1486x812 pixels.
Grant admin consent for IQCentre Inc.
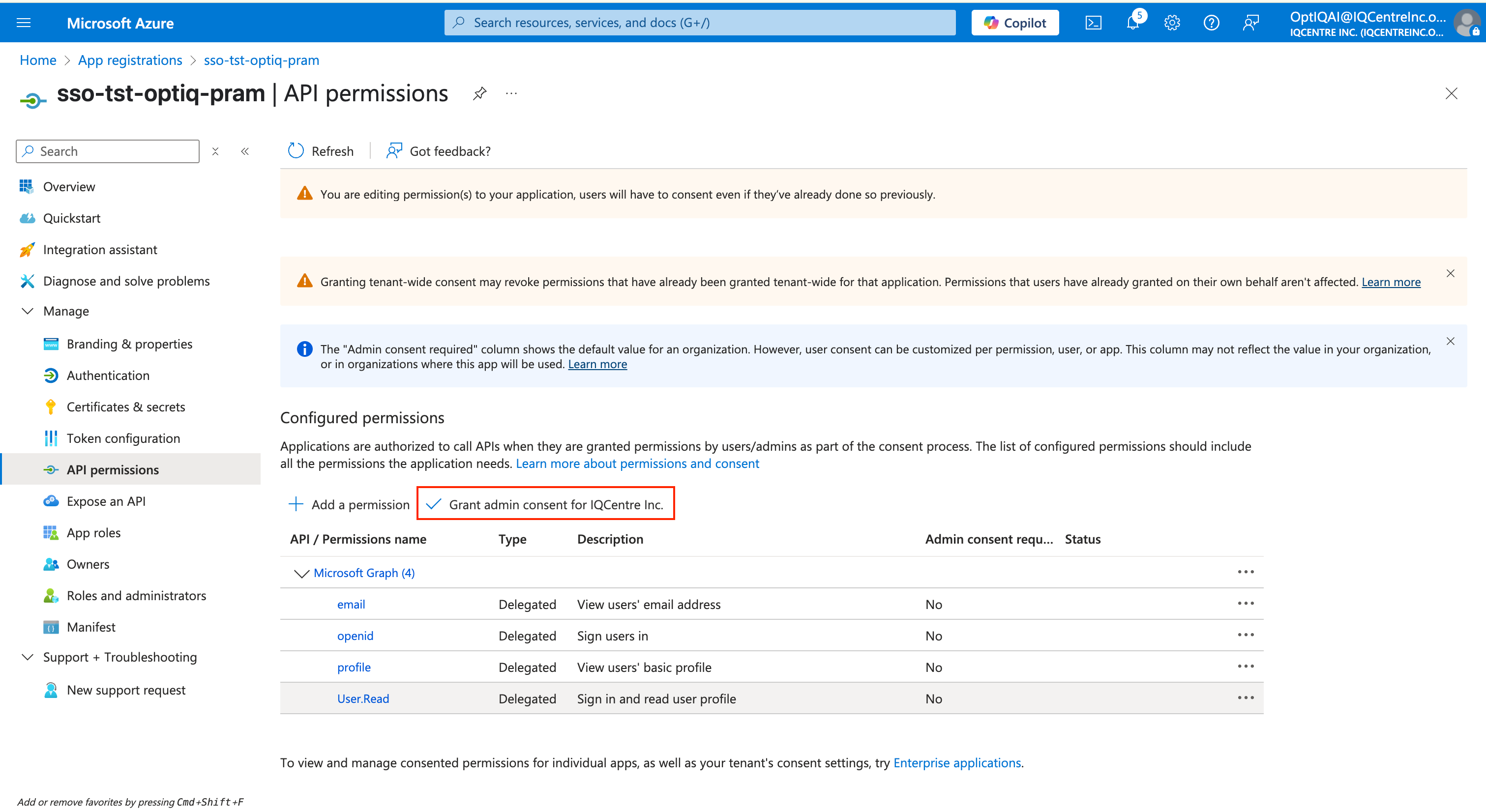[x=545, y=504]
